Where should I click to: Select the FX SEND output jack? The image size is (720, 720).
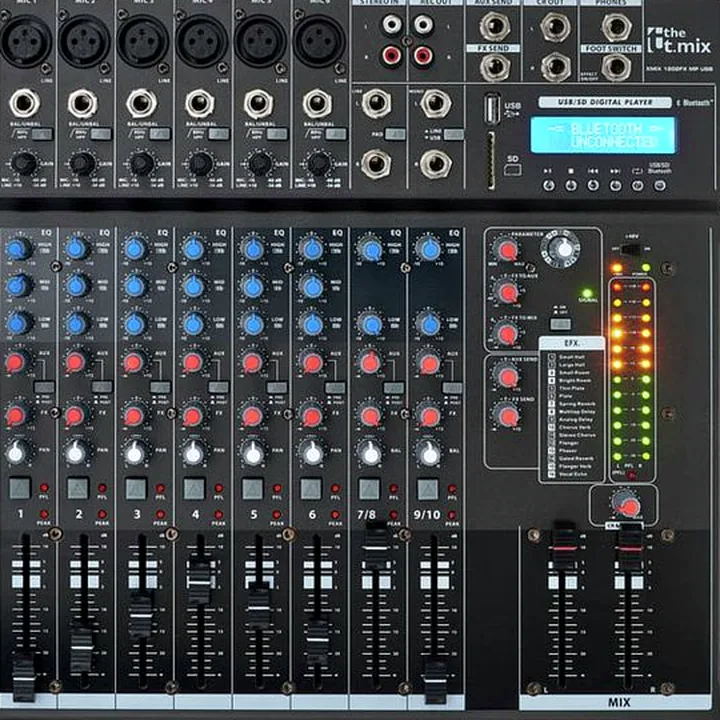tap(495, 68)
